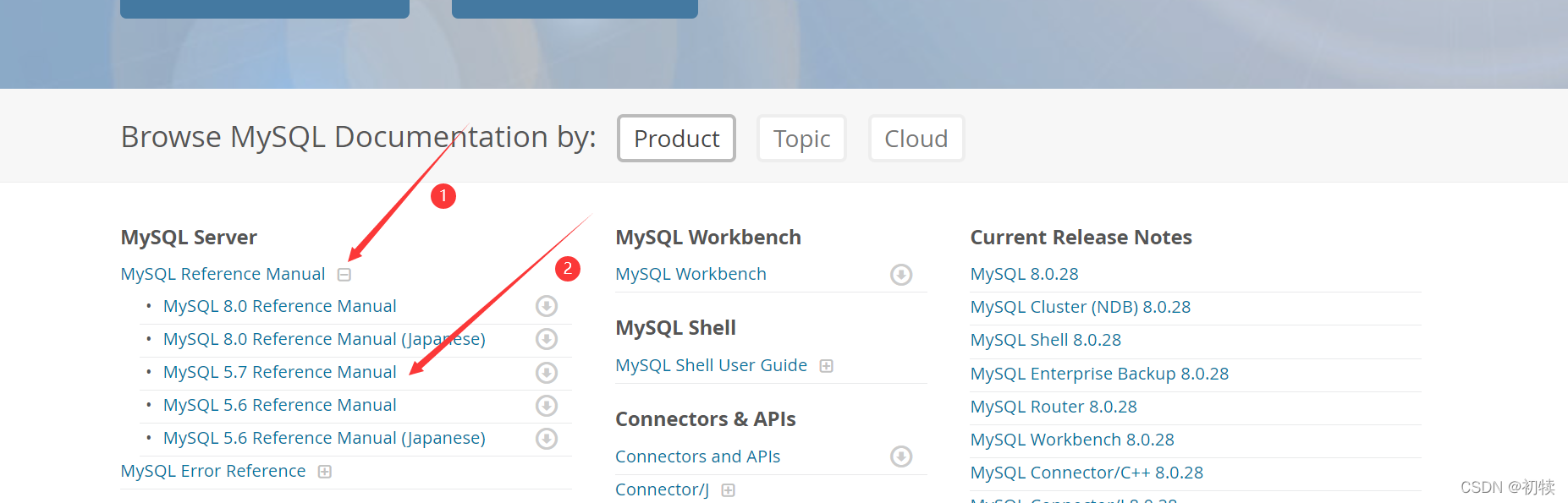The image size is (1568, 503).
Task: Click the right blue banner button
Action: [x=575, y=8]
